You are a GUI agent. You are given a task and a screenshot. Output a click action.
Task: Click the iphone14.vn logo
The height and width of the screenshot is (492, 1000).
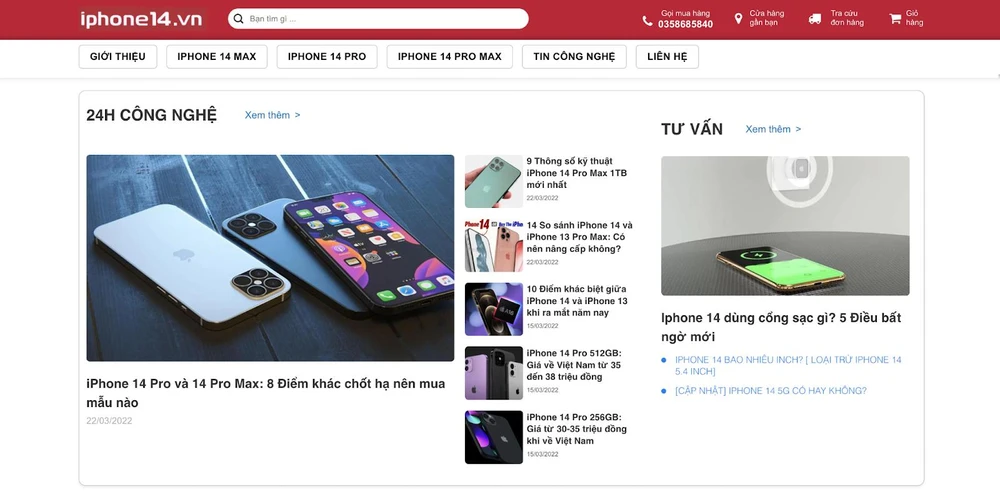pyautogui.click(x=141, y=19)
